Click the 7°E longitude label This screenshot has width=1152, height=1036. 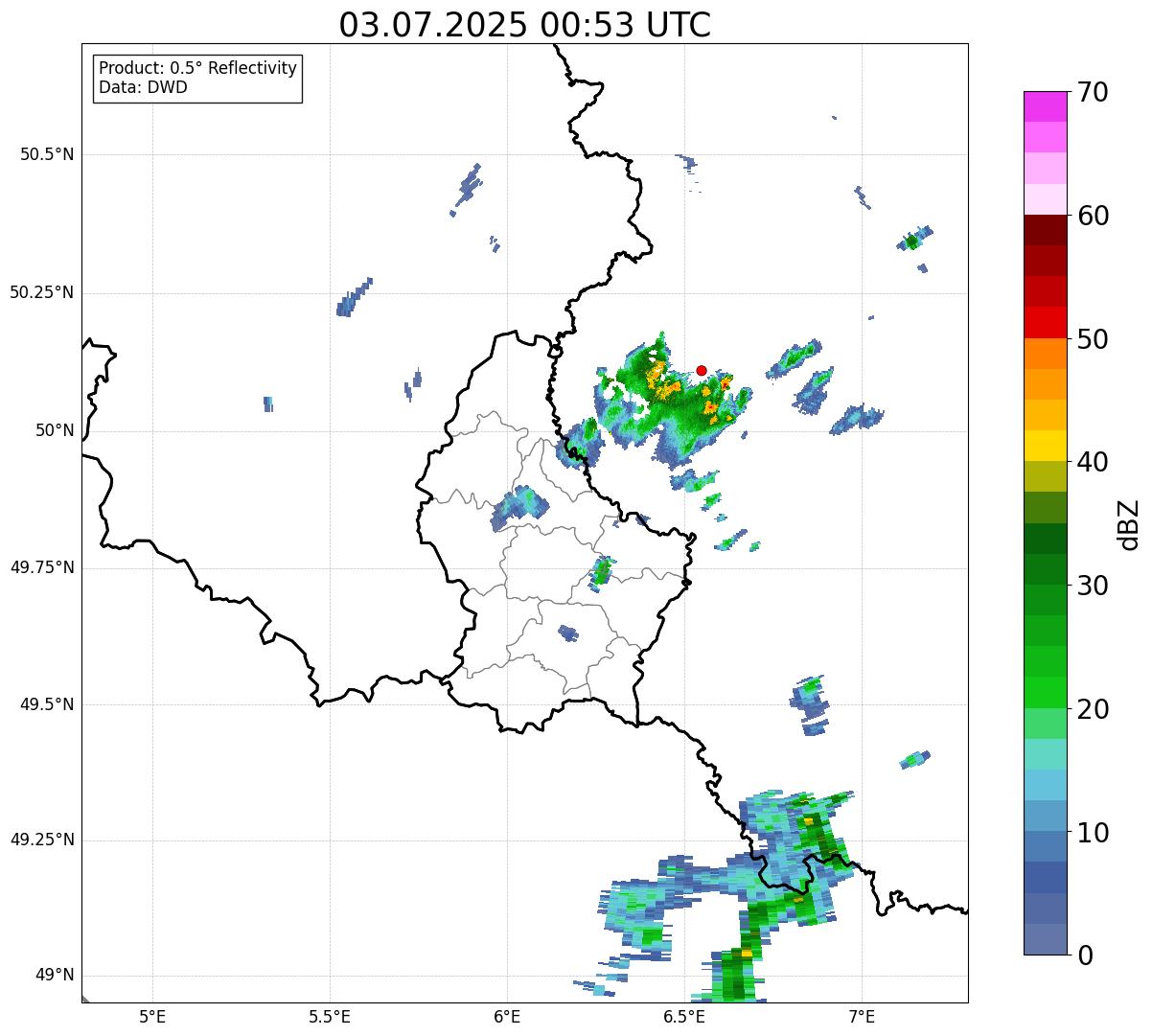point(862,1016)
